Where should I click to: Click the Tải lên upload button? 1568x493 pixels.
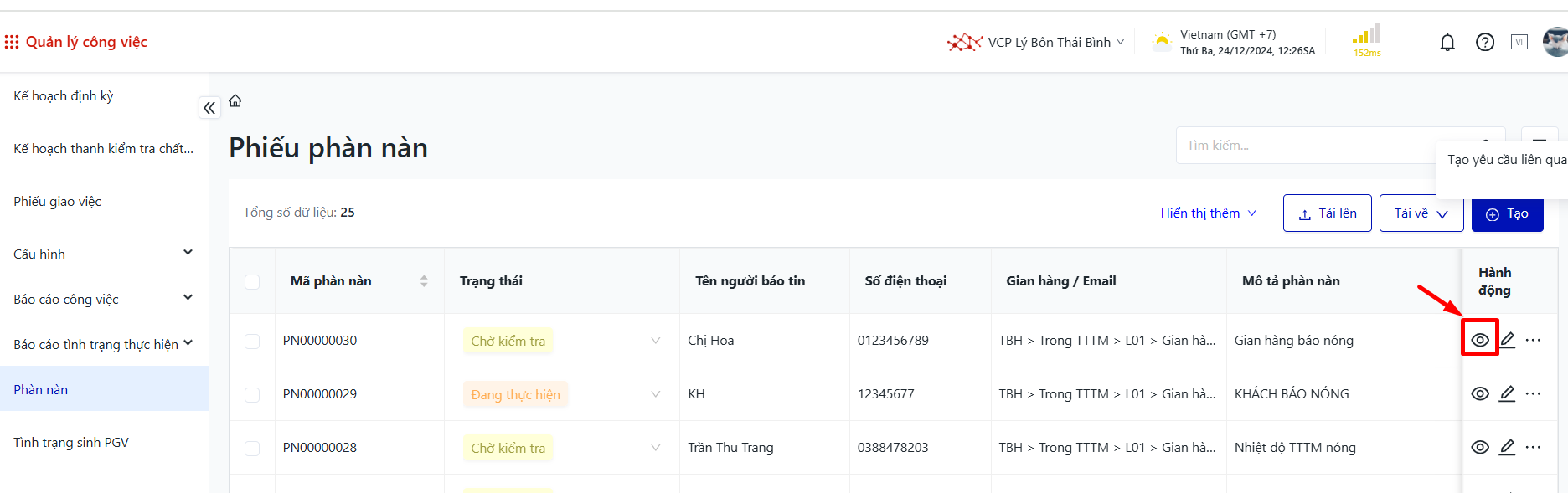pyautogui.click(x=1327, y=213)
